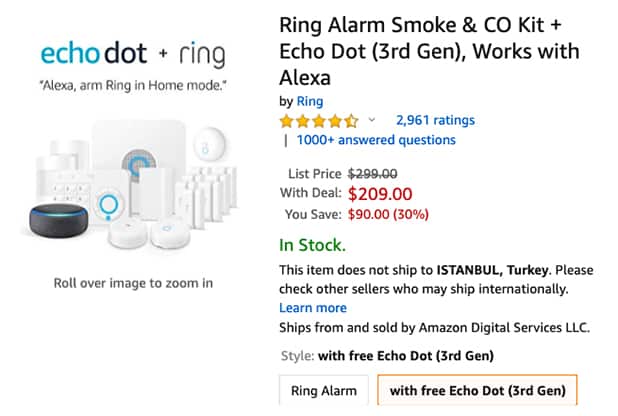618x416 pixels.
Task: Click the crossed-out $299.00 list price
Action: [372, 173]
